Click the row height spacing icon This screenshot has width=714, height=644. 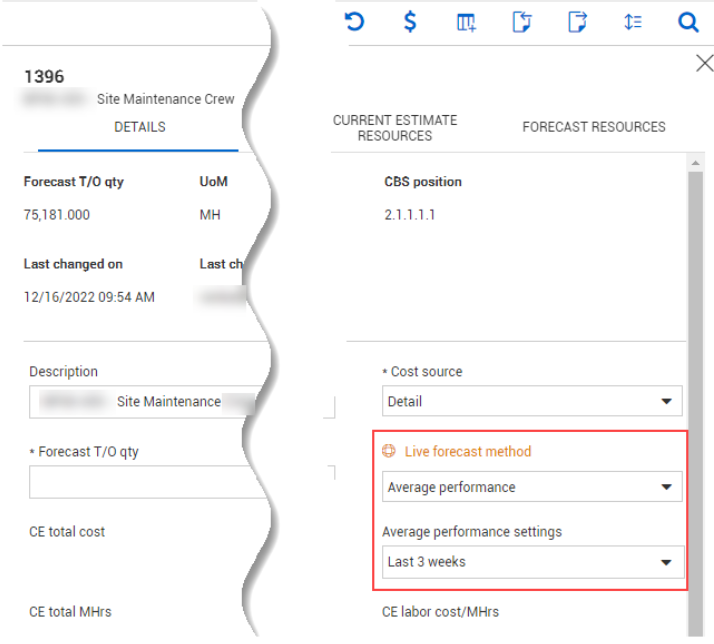(x=632, y=22)
